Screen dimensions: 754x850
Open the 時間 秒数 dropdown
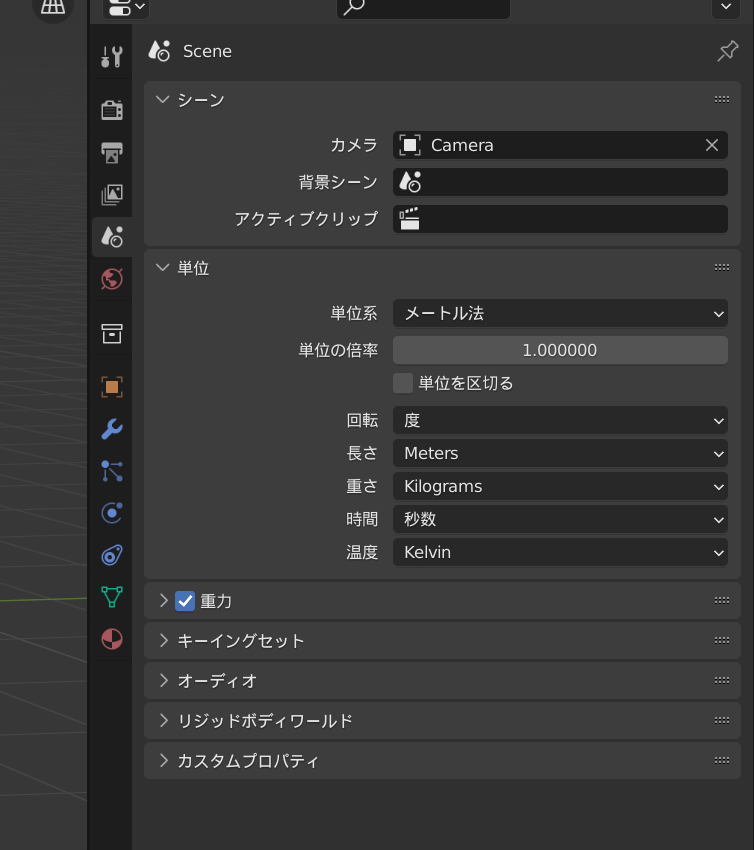[560, 519]
